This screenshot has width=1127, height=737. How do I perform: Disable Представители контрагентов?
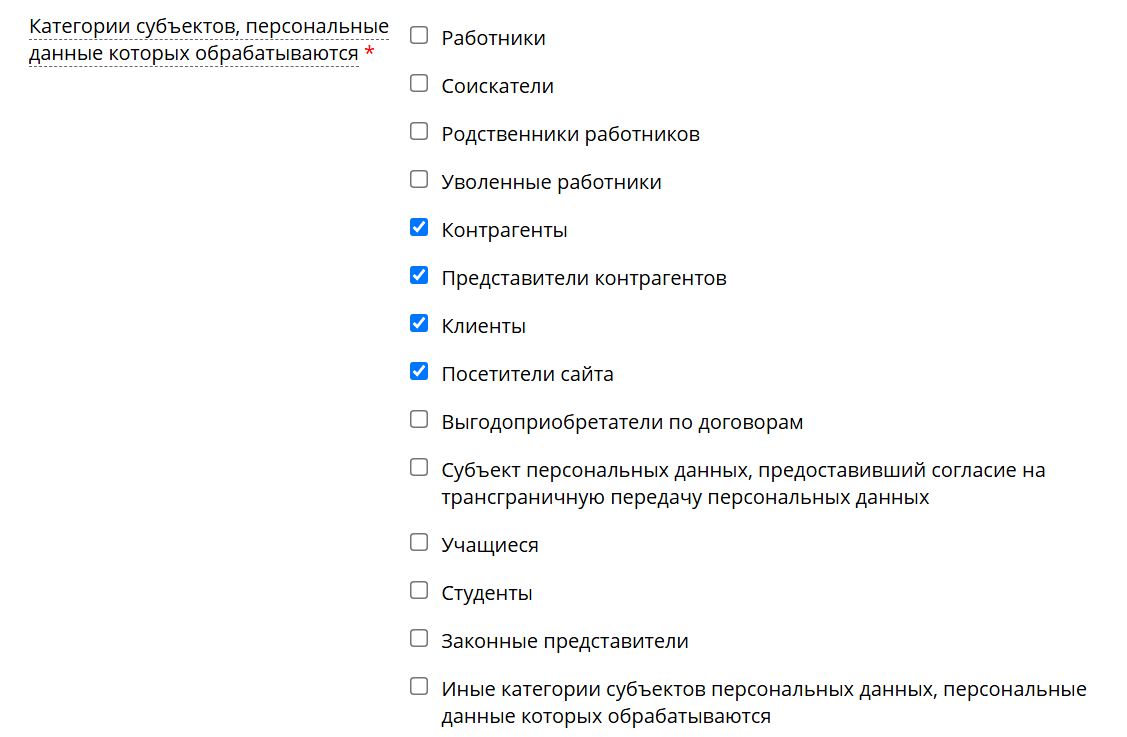click(418, 274)
